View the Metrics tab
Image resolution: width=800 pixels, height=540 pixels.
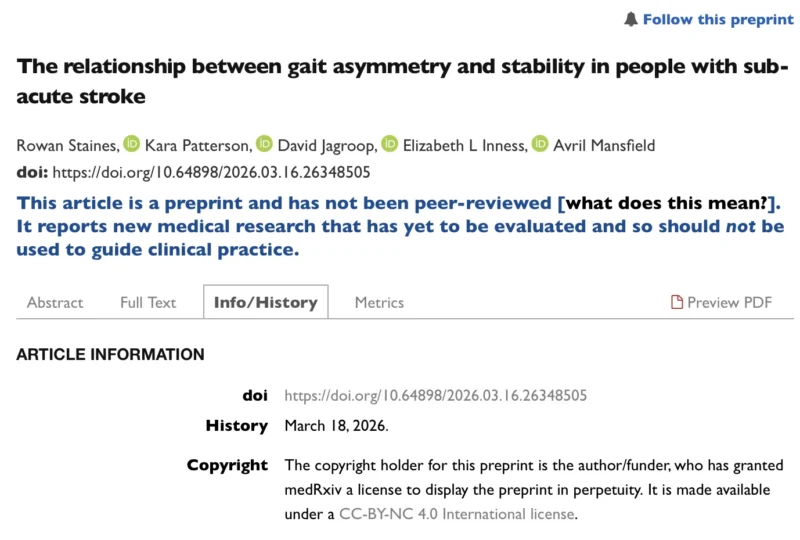(379, 302)
